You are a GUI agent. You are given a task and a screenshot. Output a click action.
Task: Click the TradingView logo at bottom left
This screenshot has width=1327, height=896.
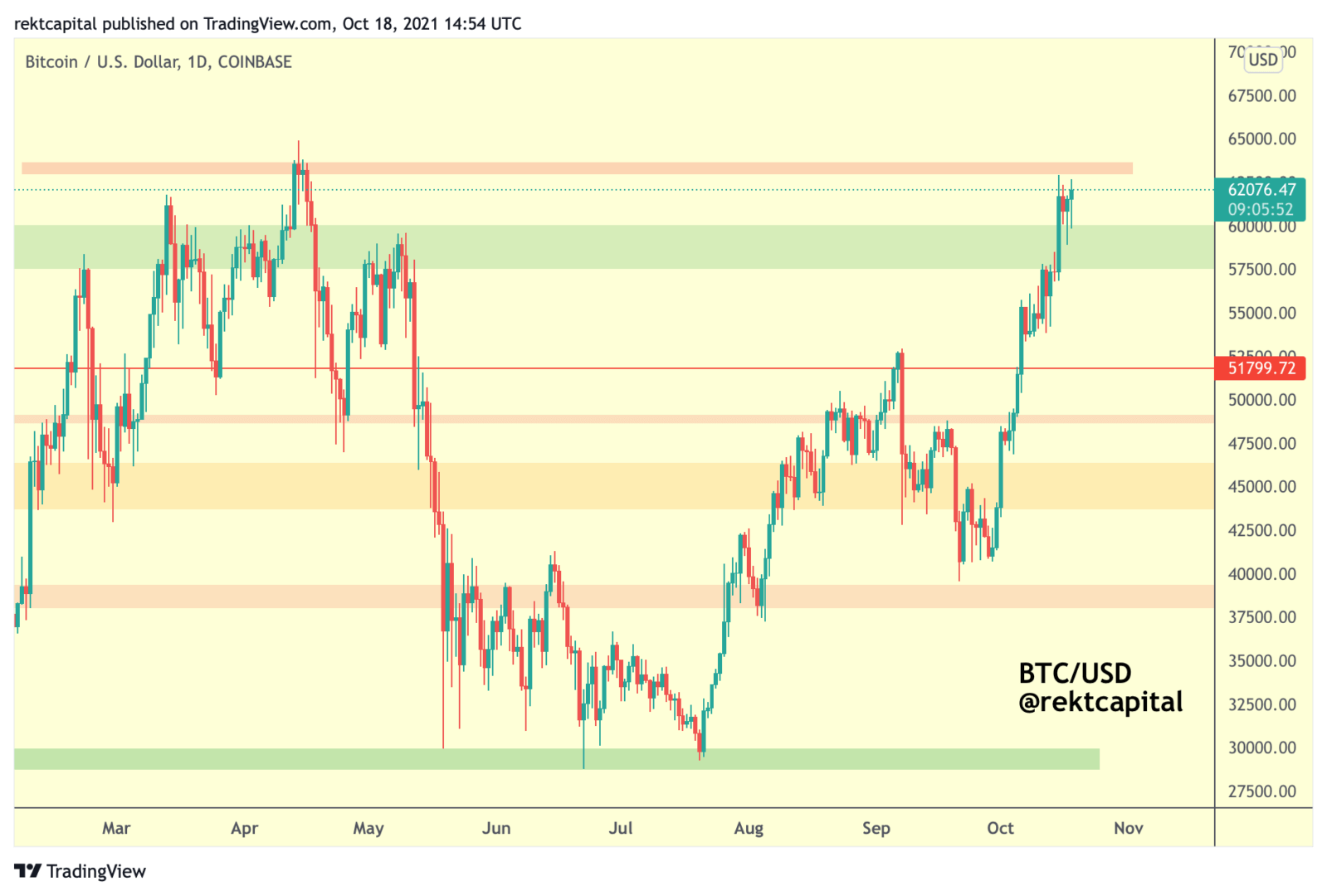coord(80,871)
